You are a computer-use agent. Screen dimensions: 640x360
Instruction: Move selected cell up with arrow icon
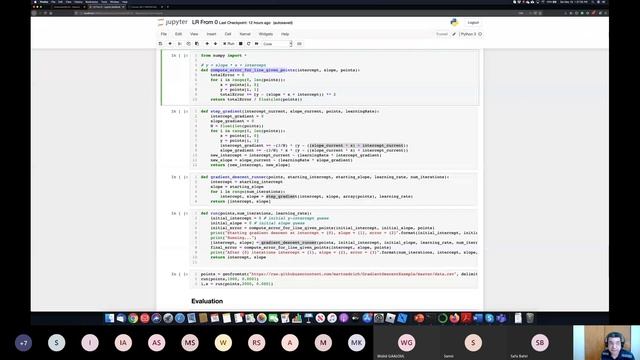(207, 44)
